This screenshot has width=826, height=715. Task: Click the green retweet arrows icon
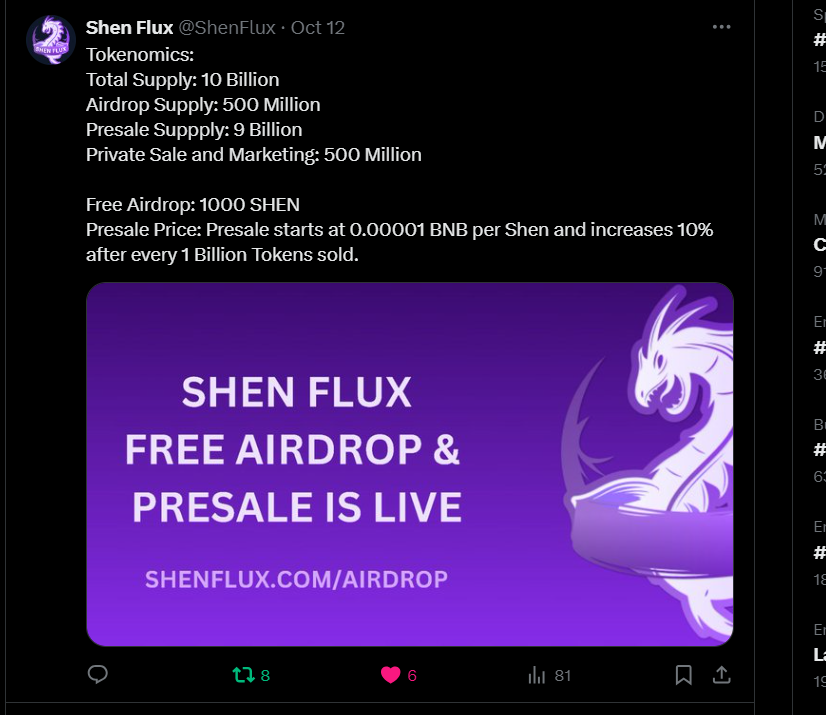[x=243, y=675]
